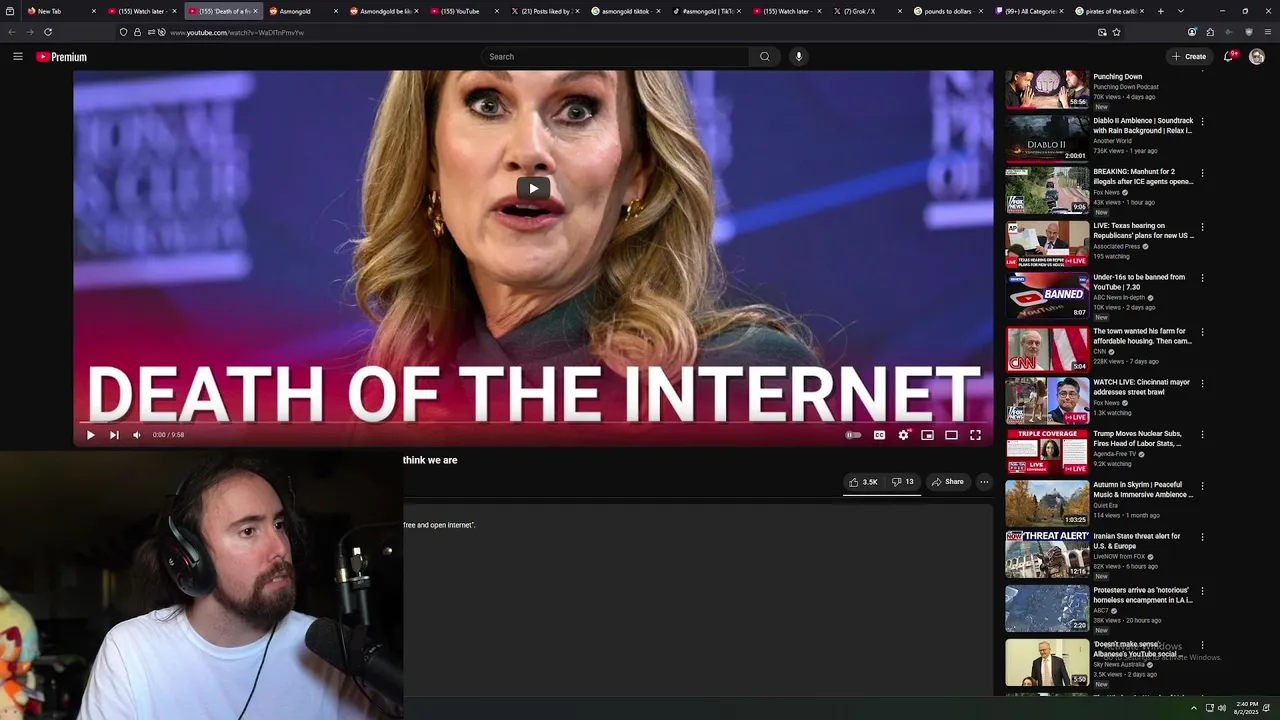Open the YouTube hamburger guide menu
Image resolution: width=1280 pixels, height=720 pixels.
point(18,57)
